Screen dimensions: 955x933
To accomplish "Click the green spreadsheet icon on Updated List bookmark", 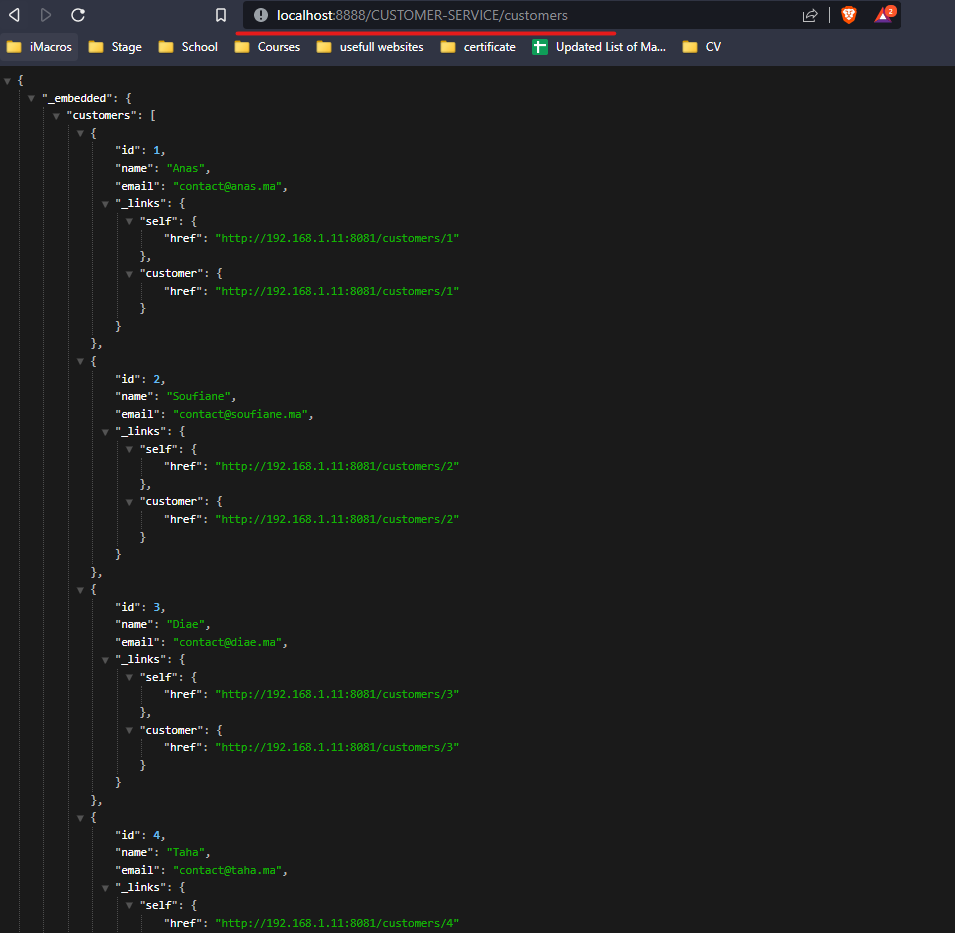I will pyautogui.click(x=538, y=46).
